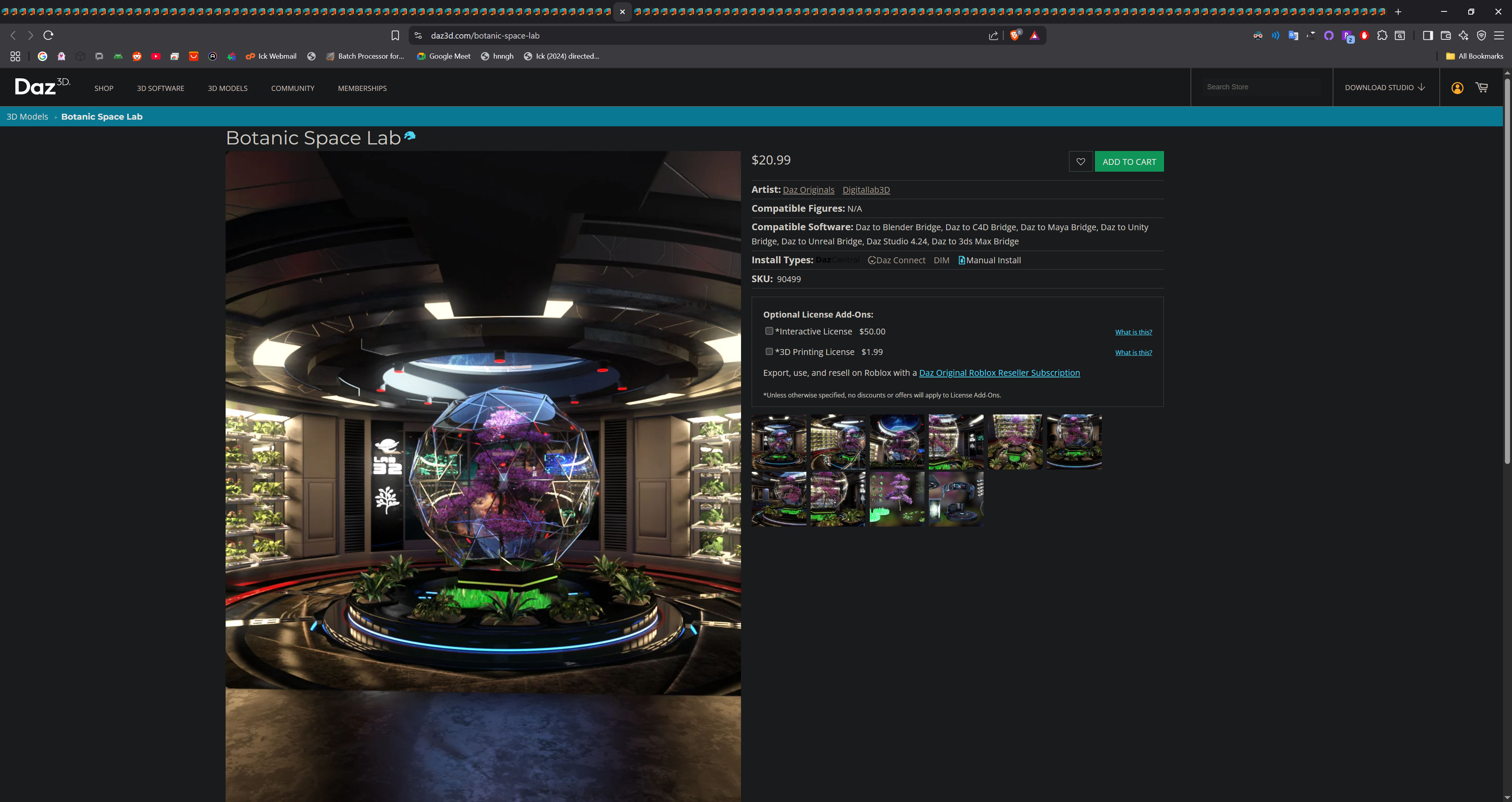
Task: Open the Digitallab3D artist link
Action: pyautogui.click(x=866, y=190)
